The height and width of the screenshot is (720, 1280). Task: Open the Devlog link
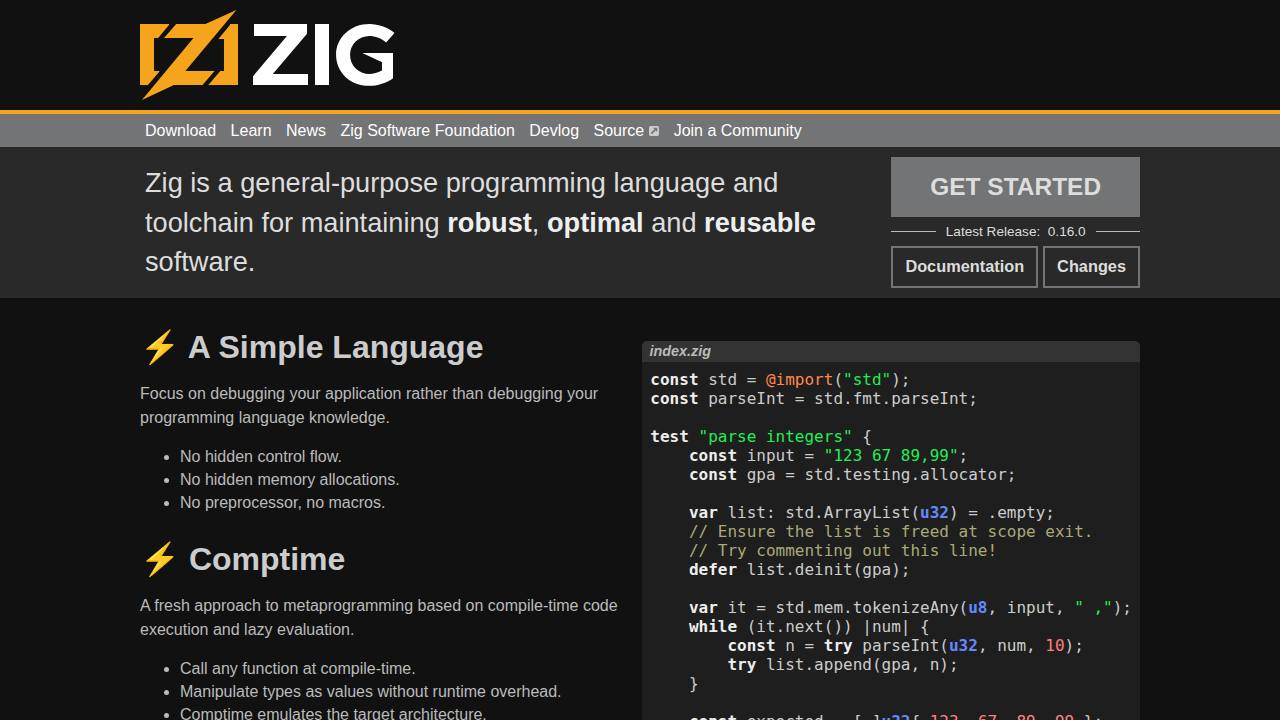(x=554, y=130)
